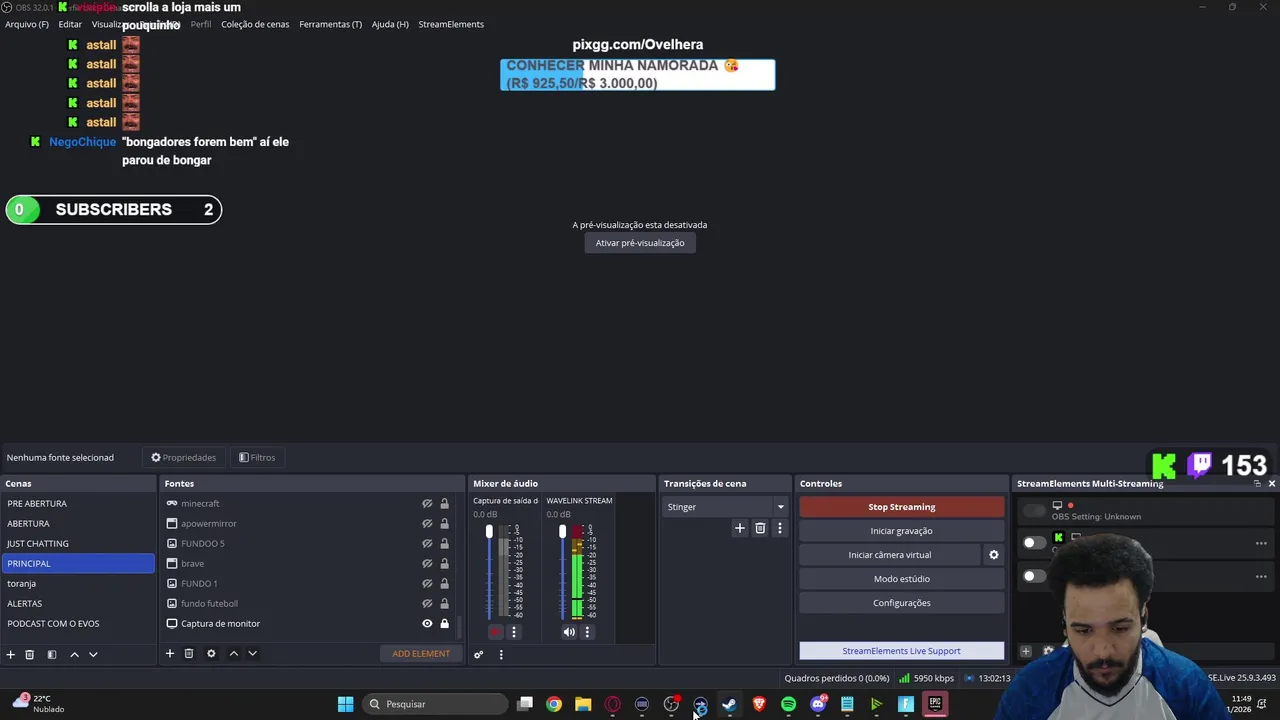Image resolution: width=1280 pixels, height=720 pixels.
Task: Open options menu for Captura de saída channel
Action: tap(514, 632)
